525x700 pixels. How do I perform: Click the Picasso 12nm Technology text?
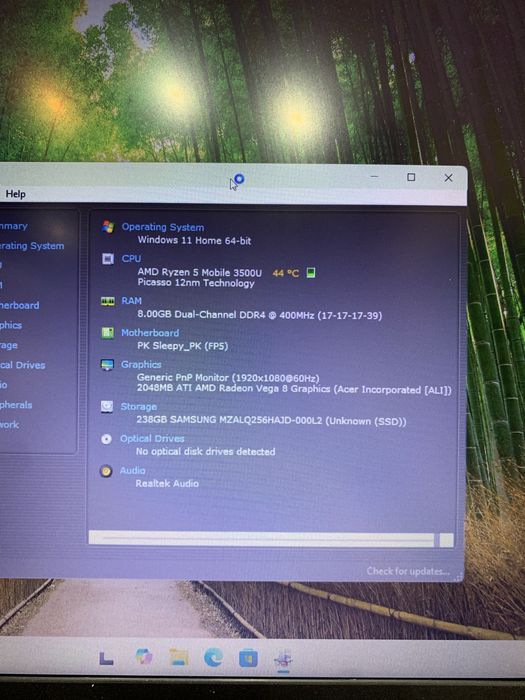click(x=196, y=283)
